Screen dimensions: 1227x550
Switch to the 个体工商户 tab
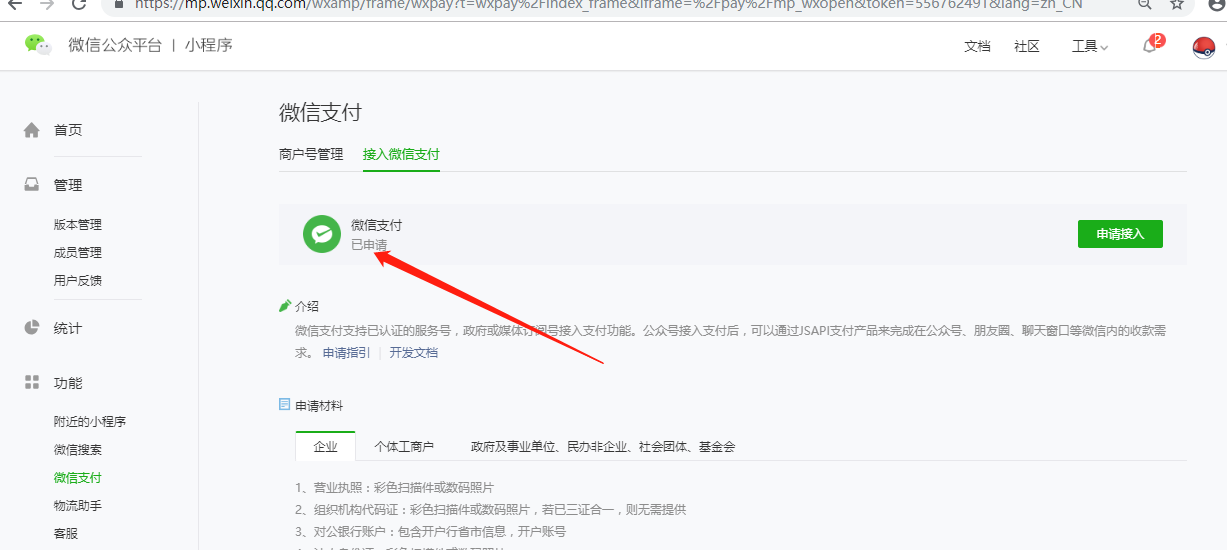404,447
